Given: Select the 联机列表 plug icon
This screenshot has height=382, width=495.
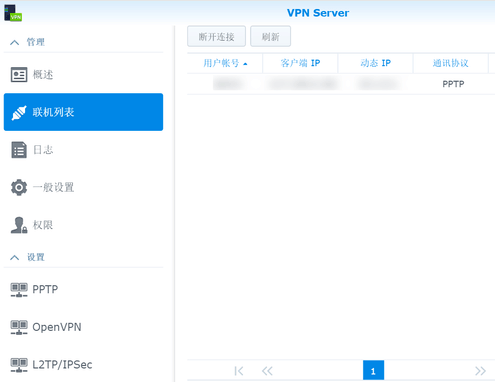Looking at the screenshot, I should [19, 113].
